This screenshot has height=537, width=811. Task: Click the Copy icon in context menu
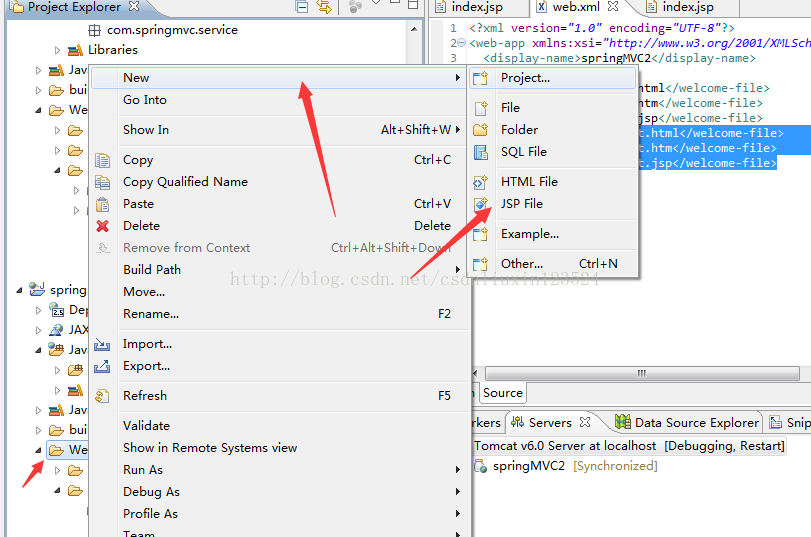pyautogui.click(x=102, y=160)
